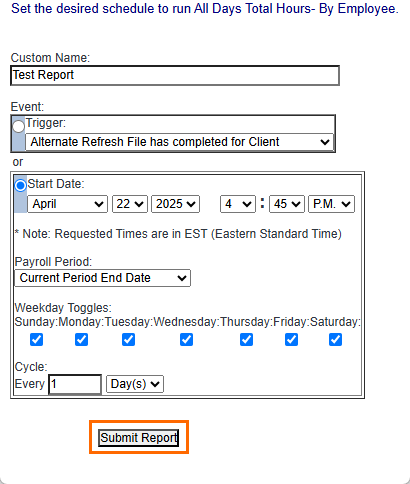
Task: Uncheck the Tuesday checkbox
Action: 128,340
